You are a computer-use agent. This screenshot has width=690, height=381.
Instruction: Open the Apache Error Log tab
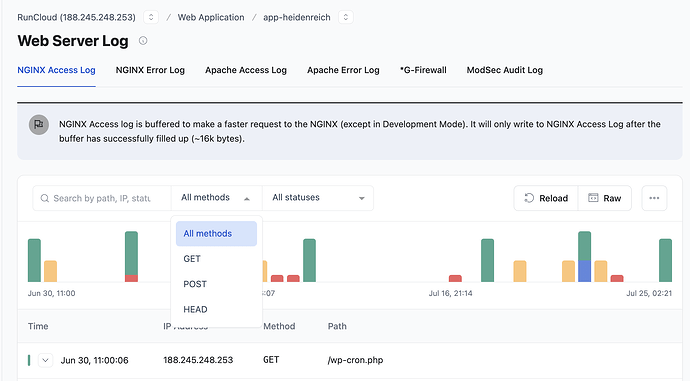343,70
